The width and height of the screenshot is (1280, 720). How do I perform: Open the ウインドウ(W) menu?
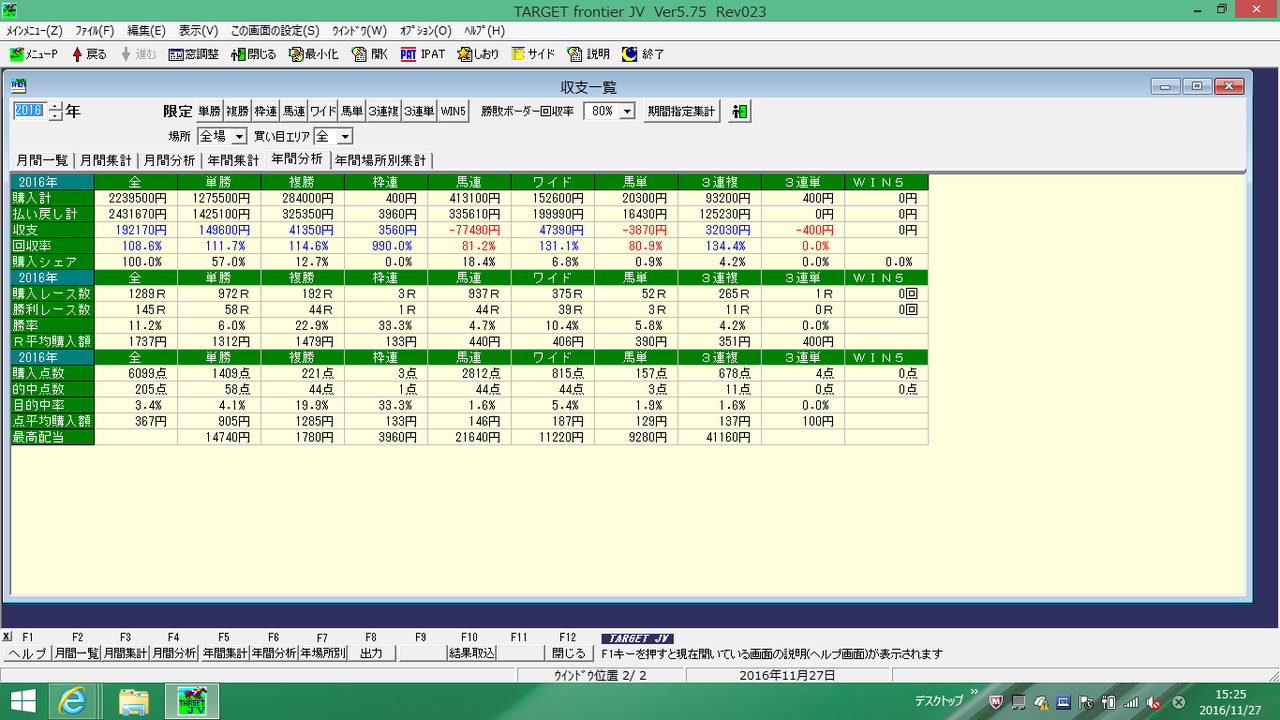pyautogui.click(x=359, y=31)
